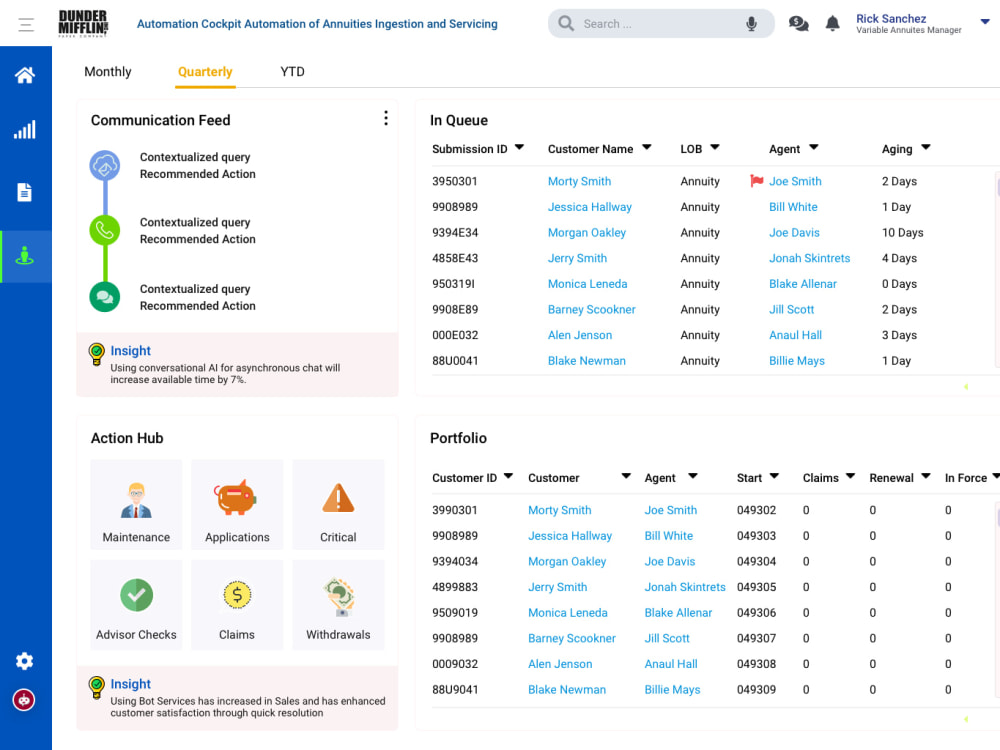The width and height of the screenshot is (1000, 750).
Task: Open the analytics bar chart sidebar icon
Action: click(x=25, y=130)
